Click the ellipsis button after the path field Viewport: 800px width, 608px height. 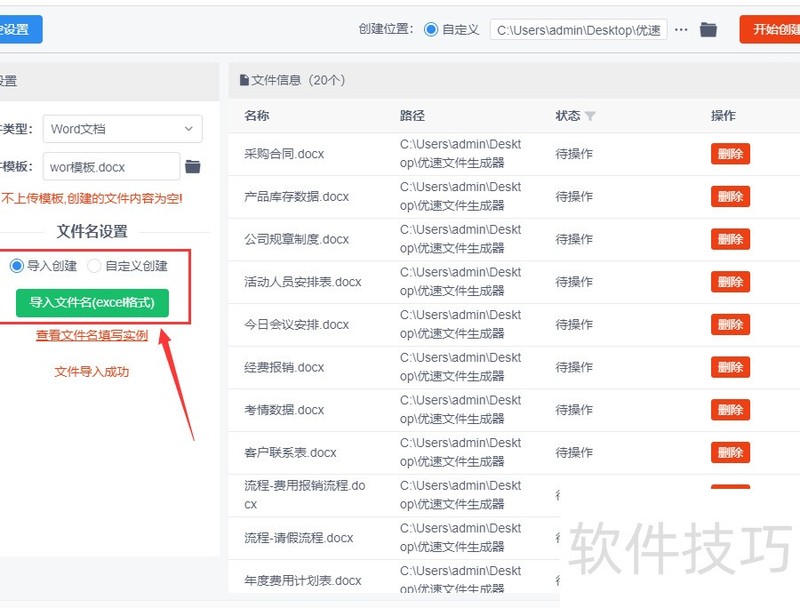681,30
